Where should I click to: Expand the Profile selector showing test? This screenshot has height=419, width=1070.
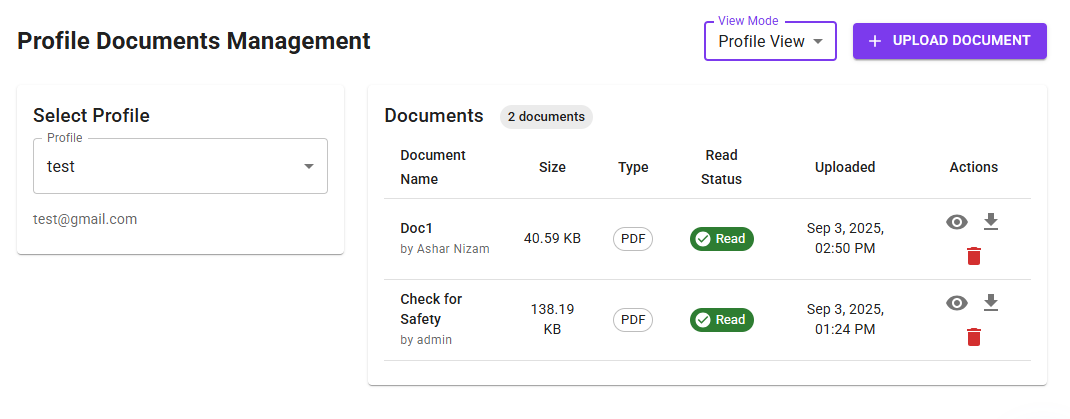(180, 167)
